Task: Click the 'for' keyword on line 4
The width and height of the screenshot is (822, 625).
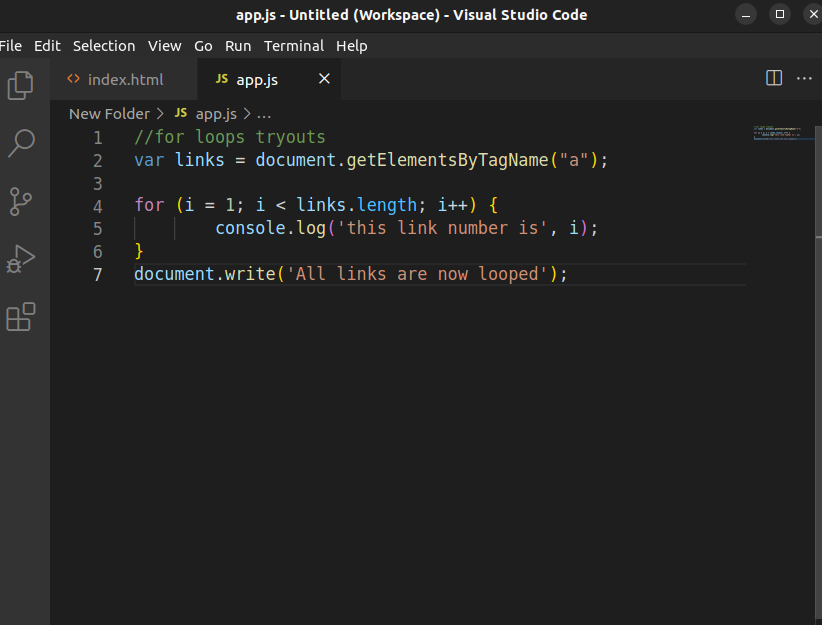Action: click(x=149, y=205)
